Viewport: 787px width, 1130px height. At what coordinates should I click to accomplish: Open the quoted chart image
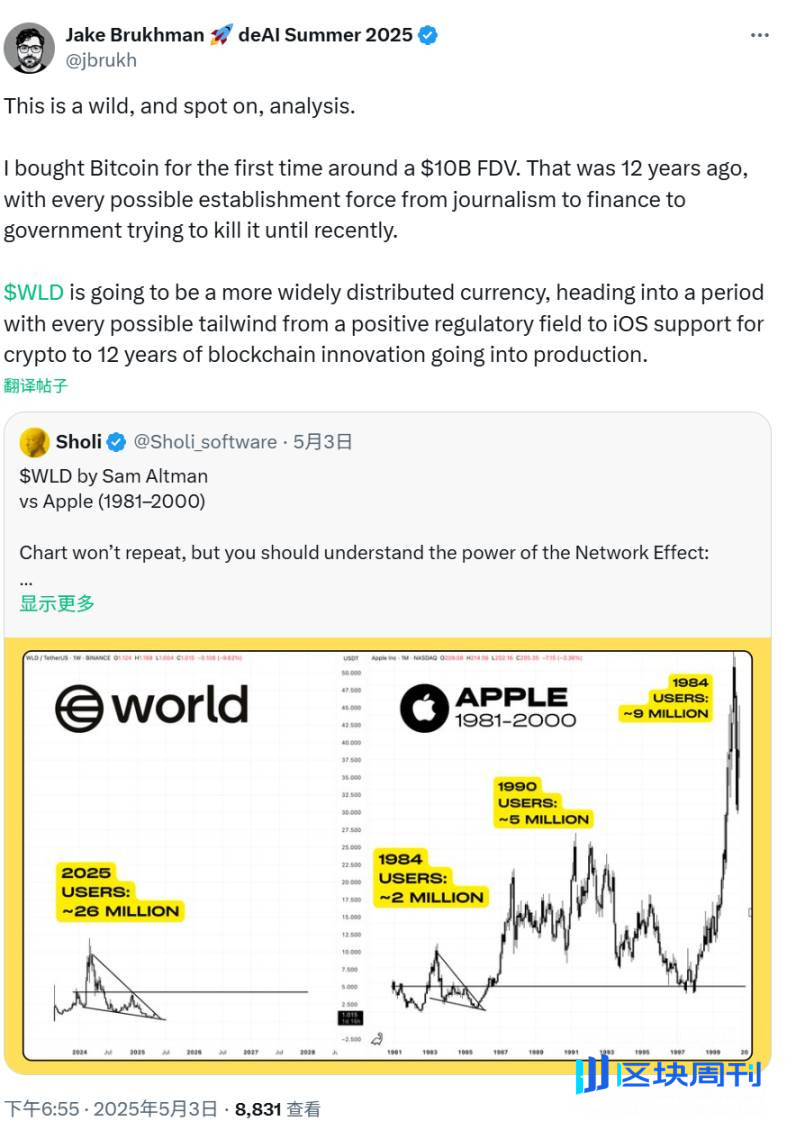pos(388,855)
